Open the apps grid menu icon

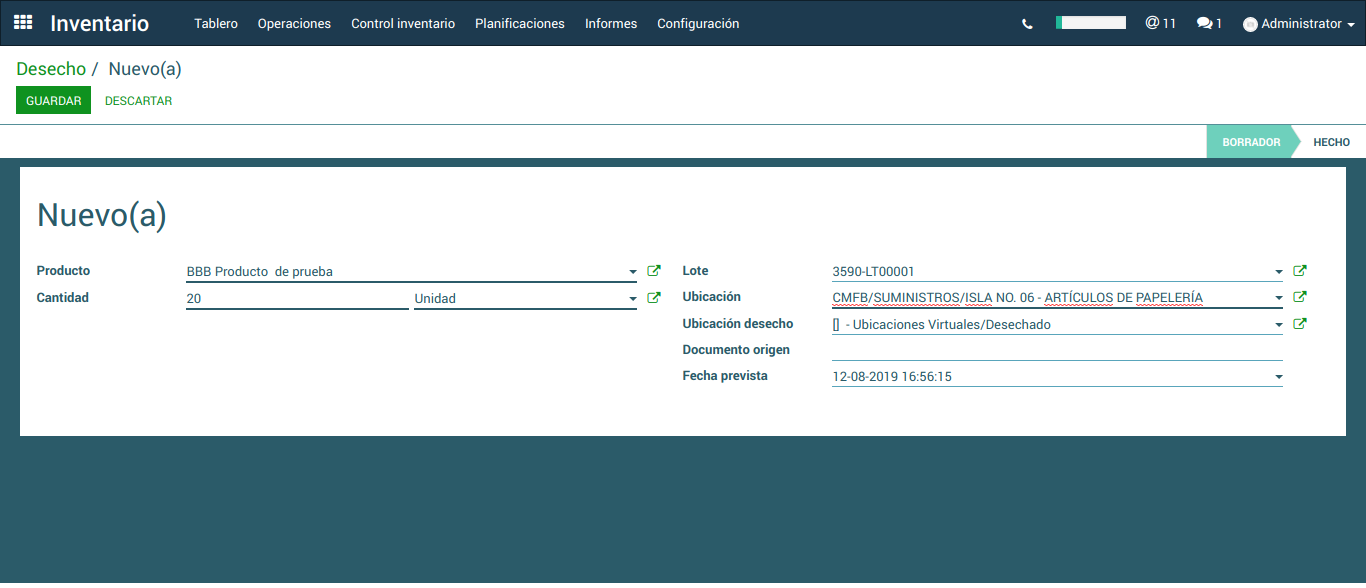pos(23,23)
